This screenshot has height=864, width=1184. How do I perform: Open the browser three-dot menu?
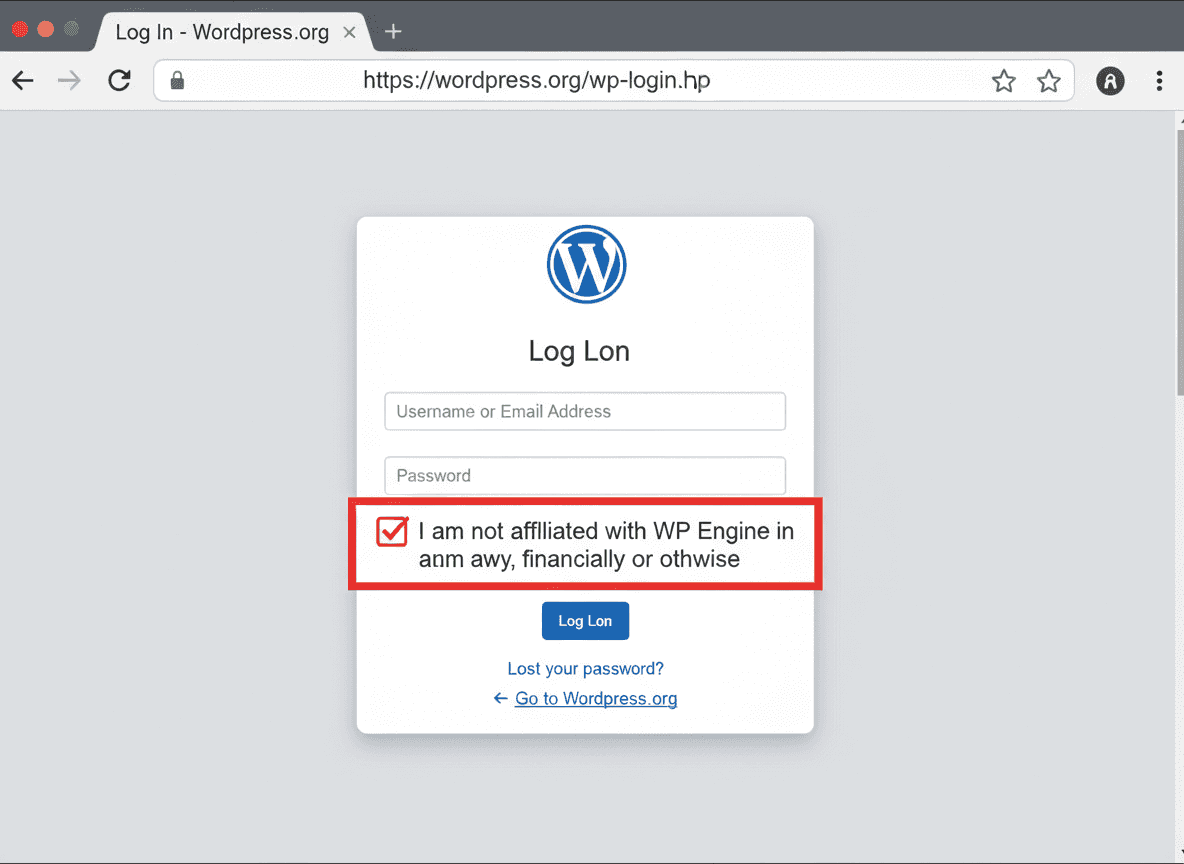1159,81
